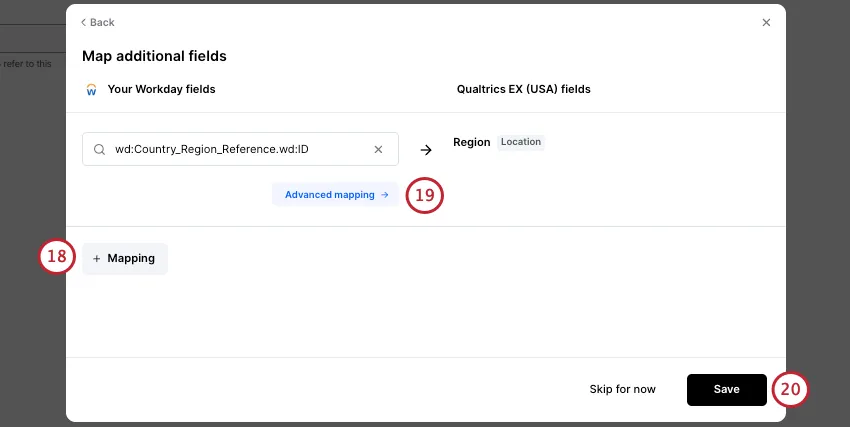Select the Qualtrics EX (USA) fields header
Screen dimensions: 850x427
tap(523, 89)
